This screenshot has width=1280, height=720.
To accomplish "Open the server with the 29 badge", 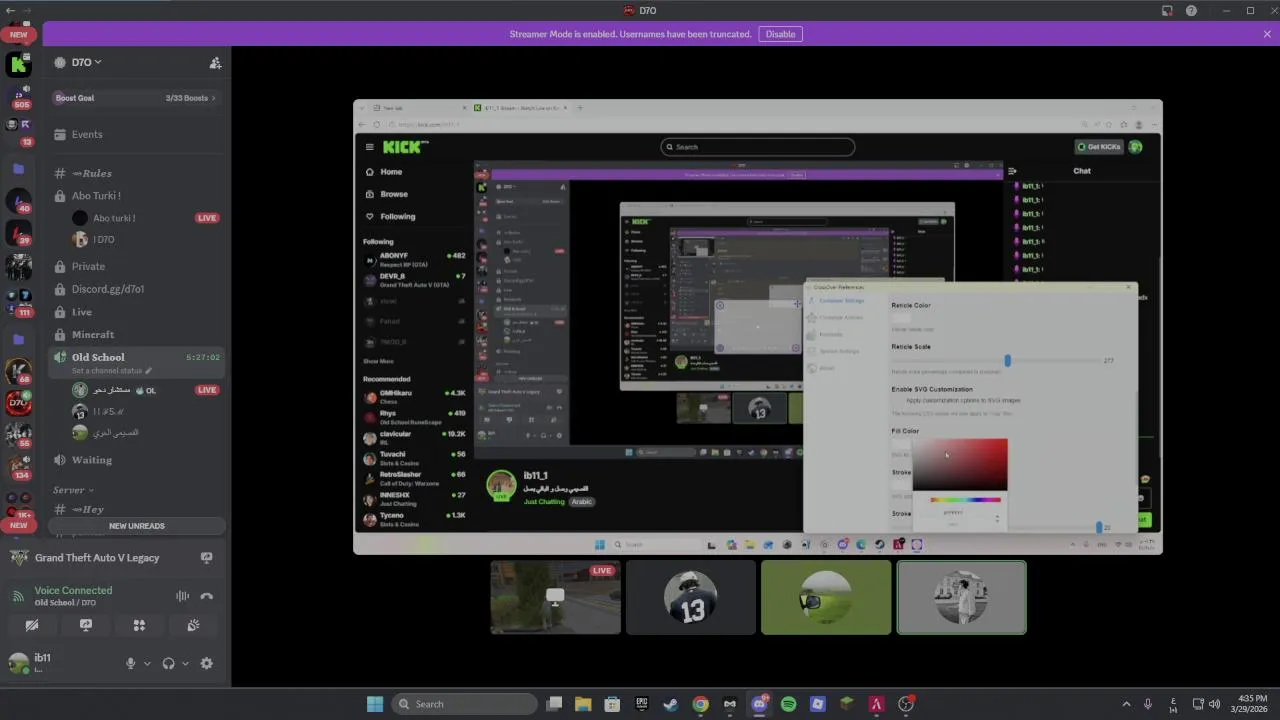I will 18,233.
